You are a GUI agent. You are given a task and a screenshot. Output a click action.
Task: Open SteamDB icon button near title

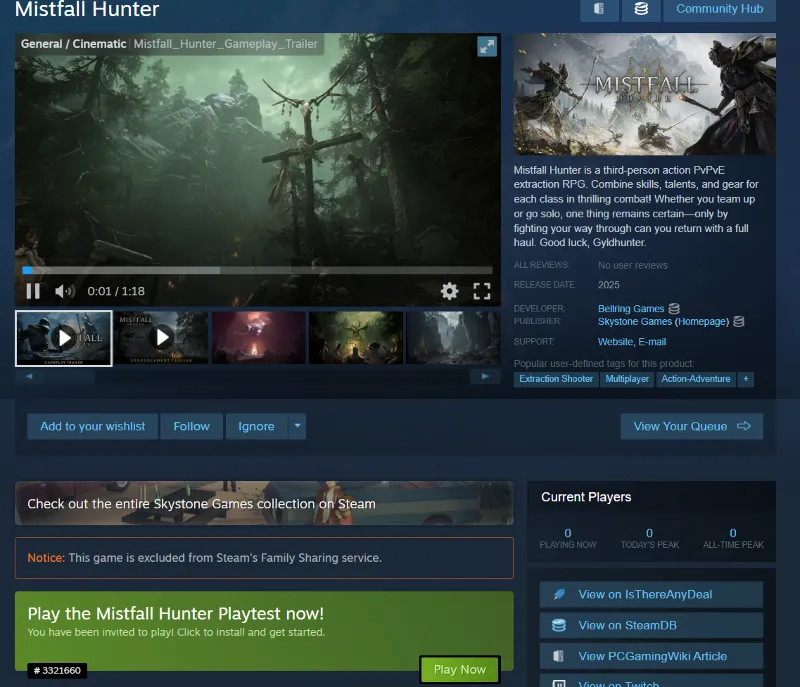pyautogui.click(x=641, y=9)
